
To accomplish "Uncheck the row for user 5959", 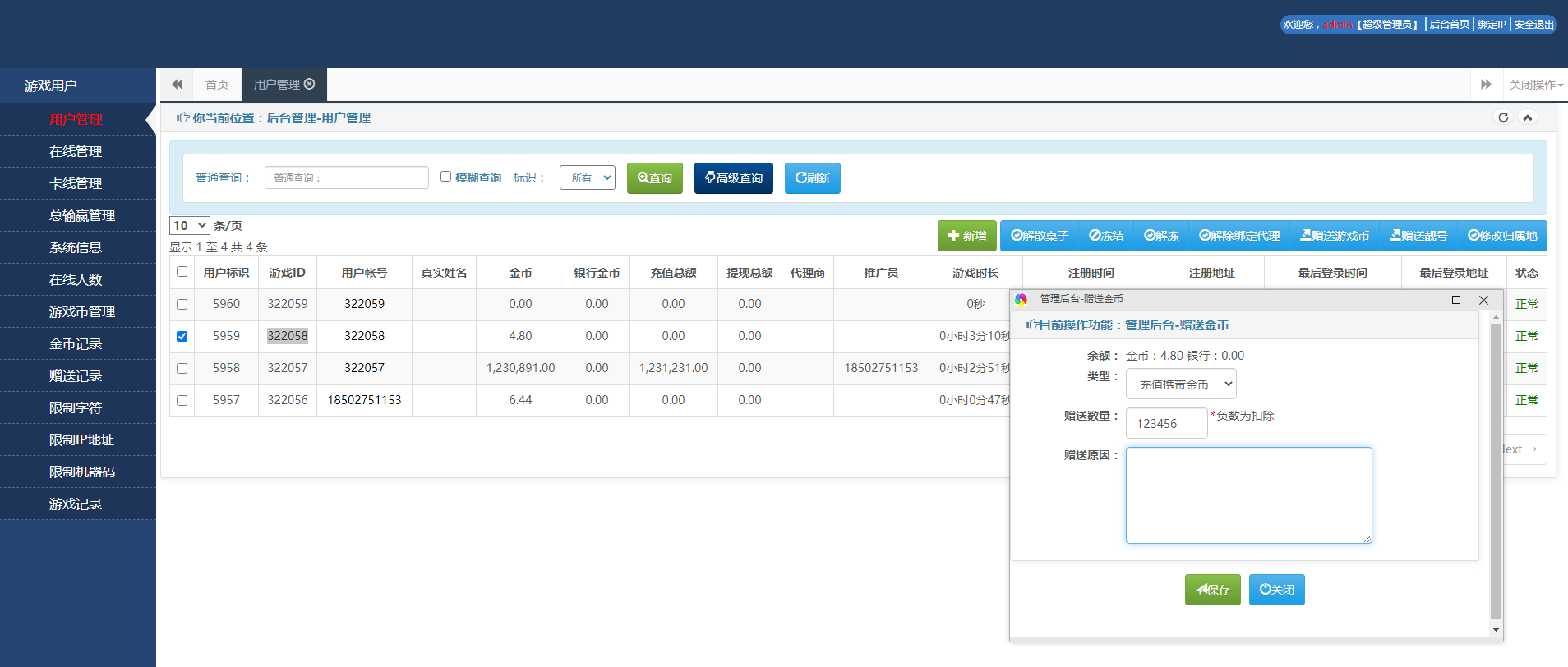I will [182, 336].
